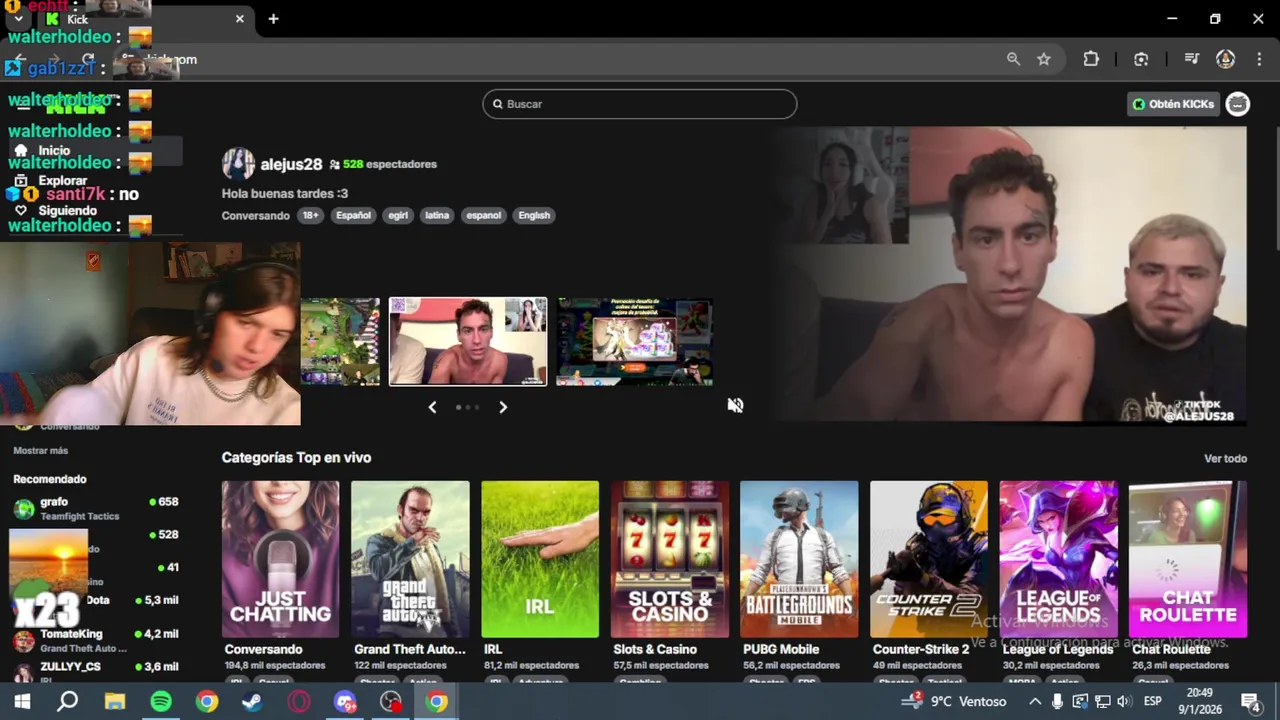Focus the Buscar search field
1280x720 pixels.
click(640, 104)
